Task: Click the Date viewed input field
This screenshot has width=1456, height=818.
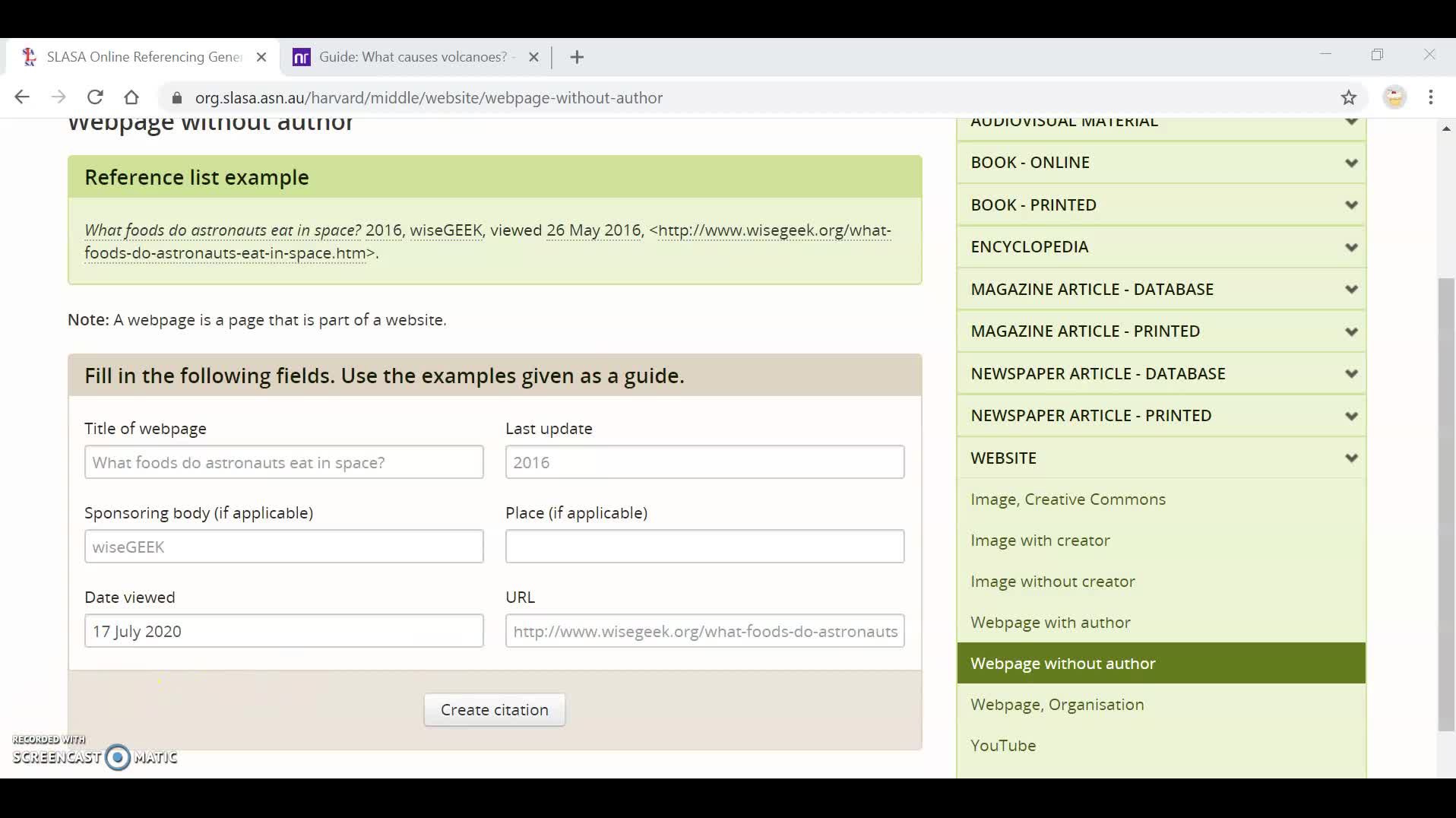Action: [x=283, y=631]
